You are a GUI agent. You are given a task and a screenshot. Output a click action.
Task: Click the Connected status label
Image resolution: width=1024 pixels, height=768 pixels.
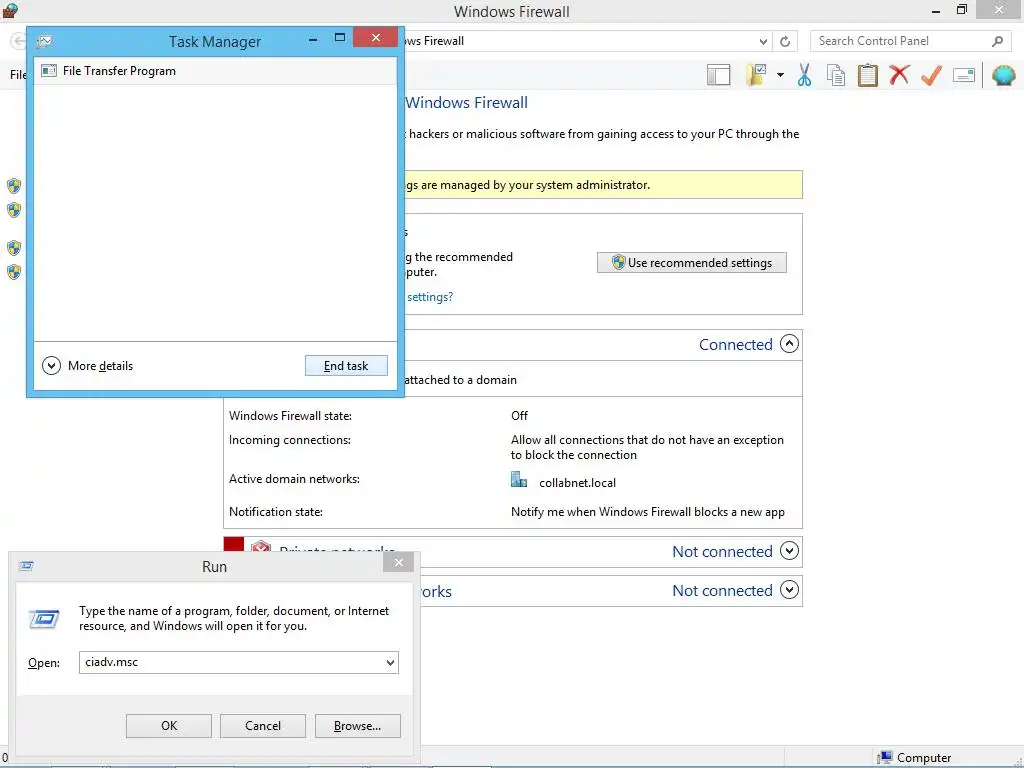[735, 344]
